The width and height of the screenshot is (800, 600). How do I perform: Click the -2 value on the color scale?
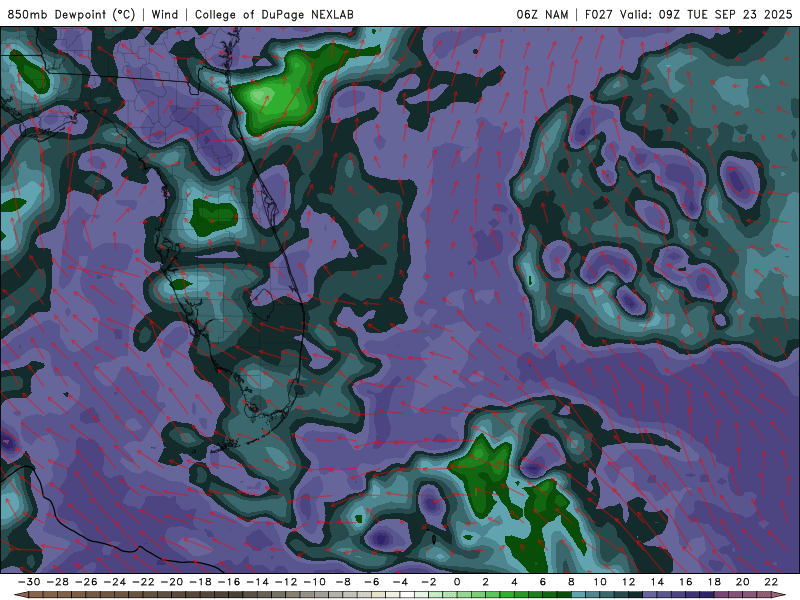click(x=429, y=582)
